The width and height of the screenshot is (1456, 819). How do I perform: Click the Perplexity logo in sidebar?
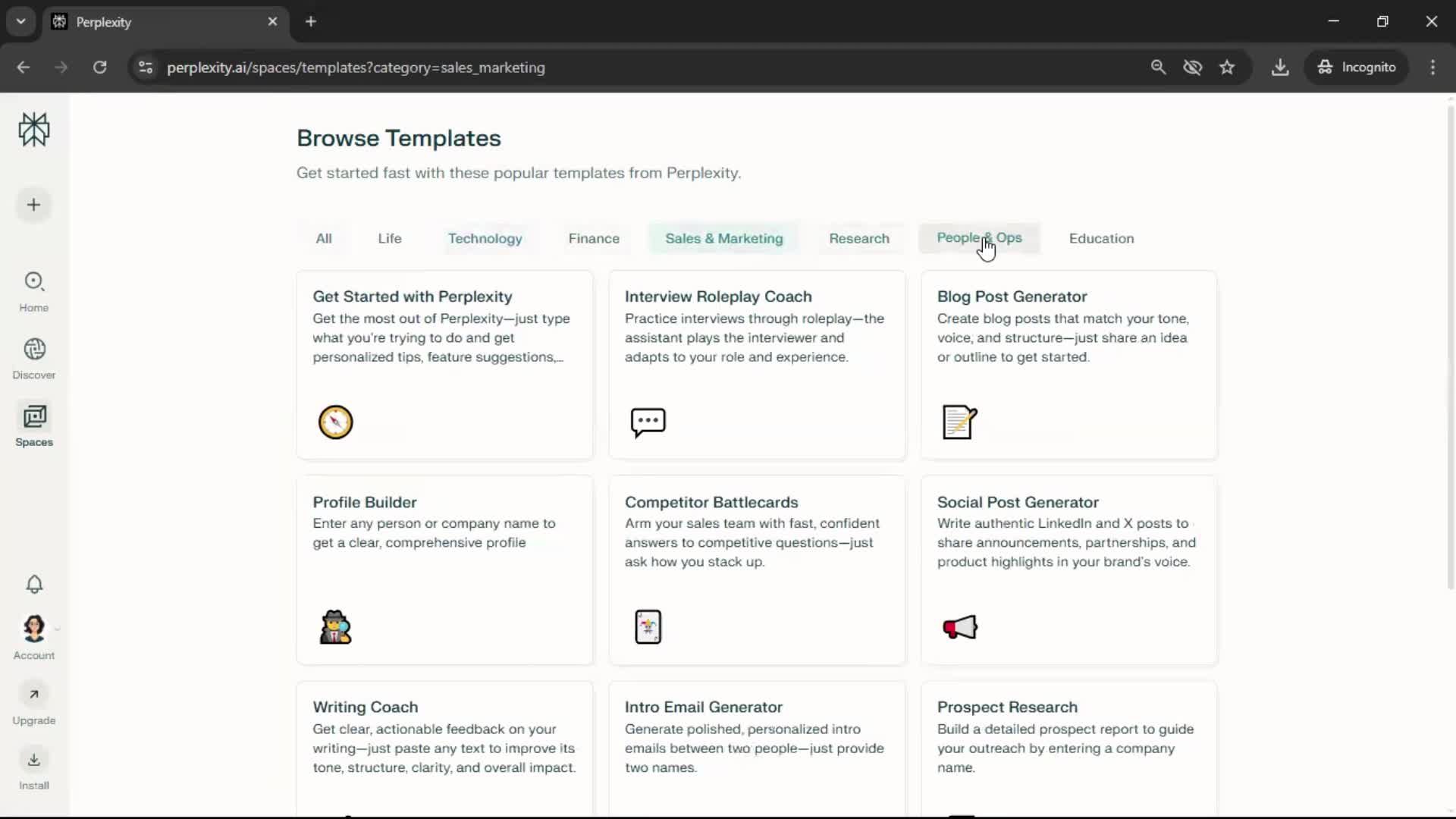tap(34, 130)
